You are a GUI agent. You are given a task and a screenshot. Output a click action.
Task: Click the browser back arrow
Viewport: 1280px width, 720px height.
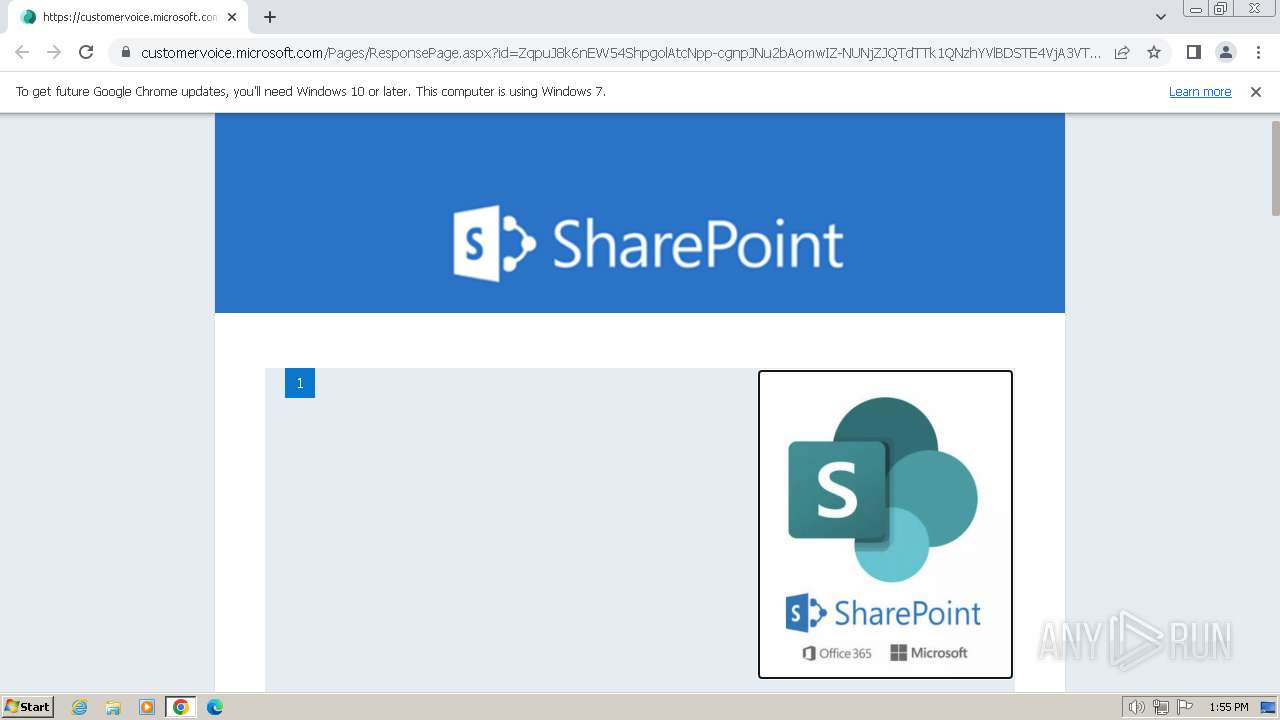(x=22, y=52)
